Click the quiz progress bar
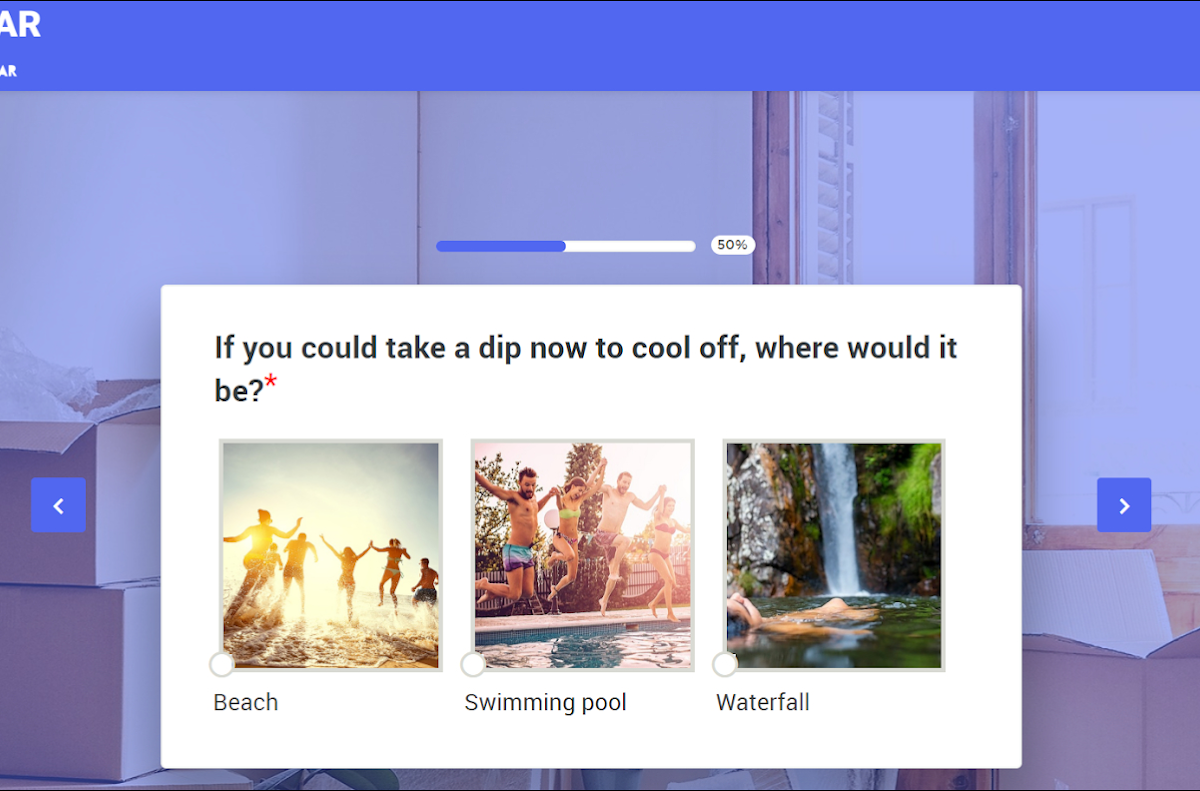Viewport: 1200px width, 791px height. coord(565,245)
